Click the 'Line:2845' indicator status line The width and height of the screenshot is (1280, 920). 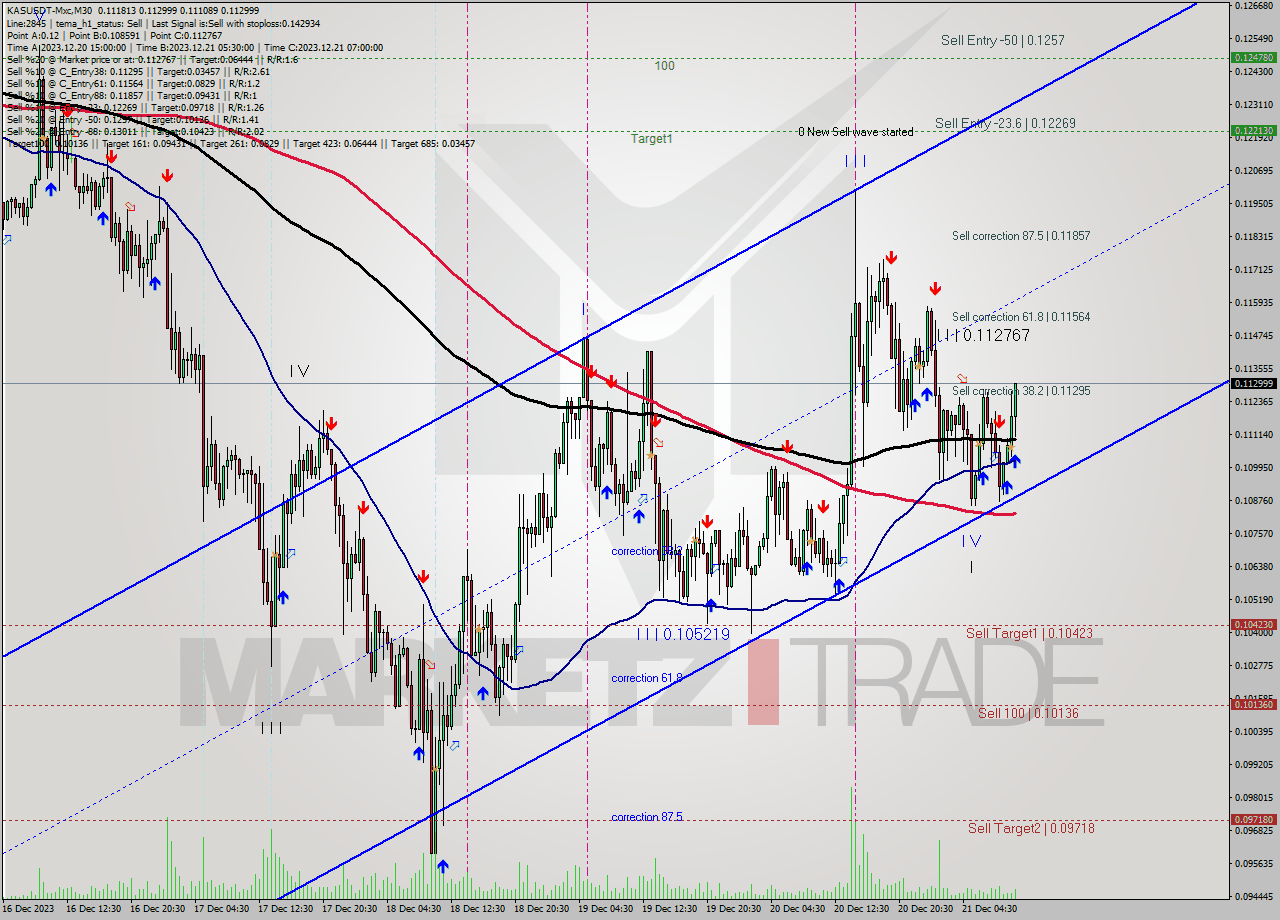[162, 23]
